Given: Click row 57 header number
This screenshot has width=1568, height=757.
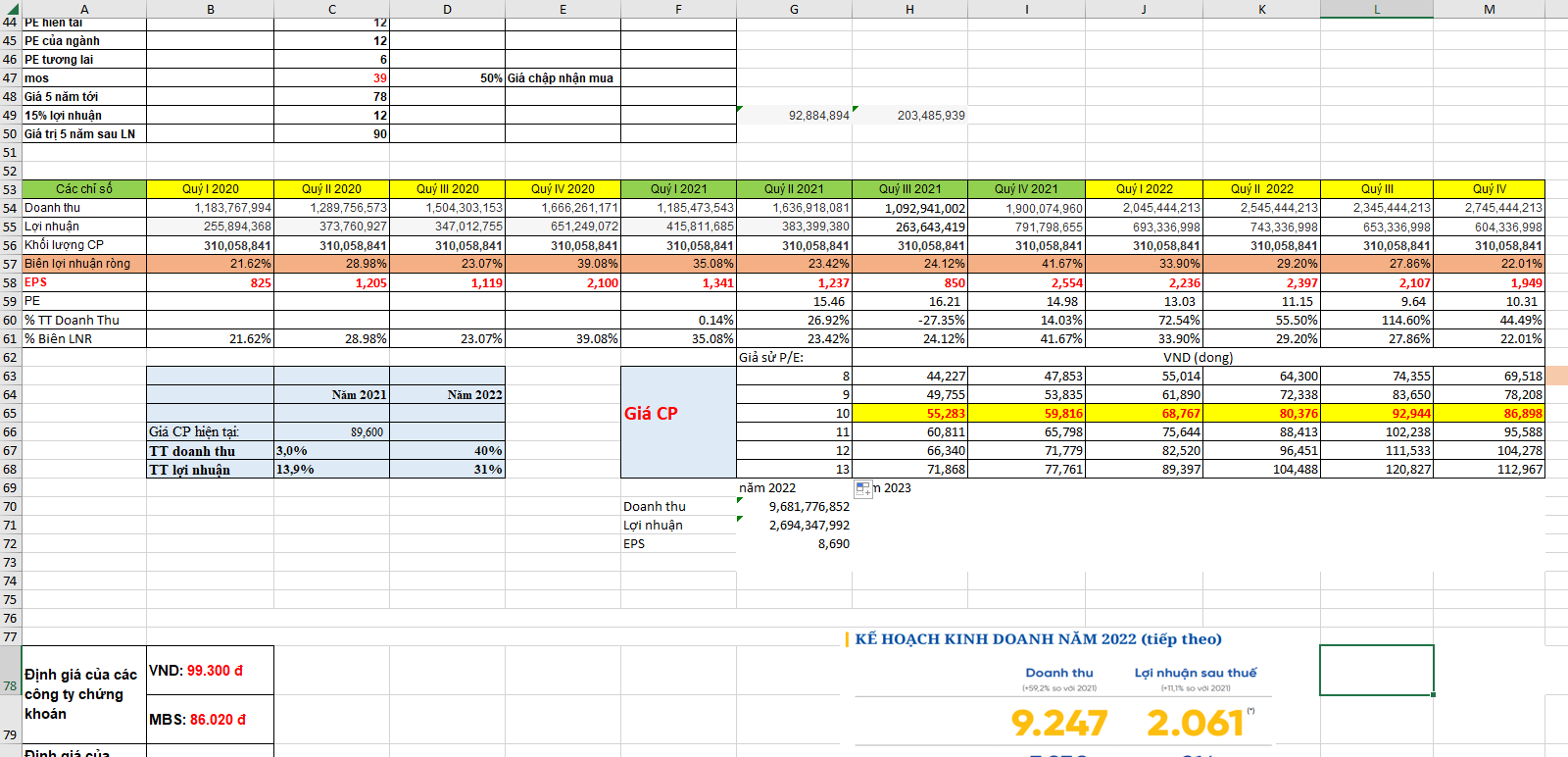Looking at the screenshot, I should tap(10, 264).
